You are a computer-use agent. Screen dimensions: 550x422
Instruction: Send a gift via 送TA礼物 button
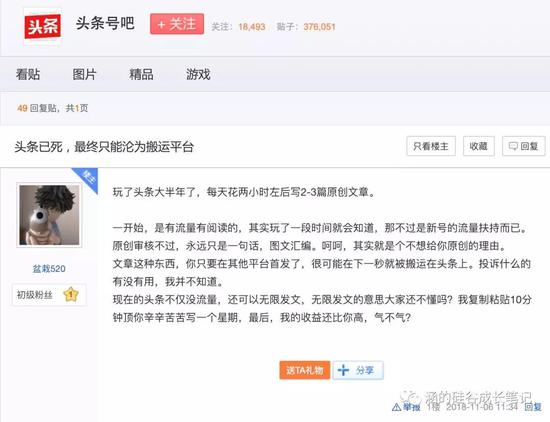304,370
